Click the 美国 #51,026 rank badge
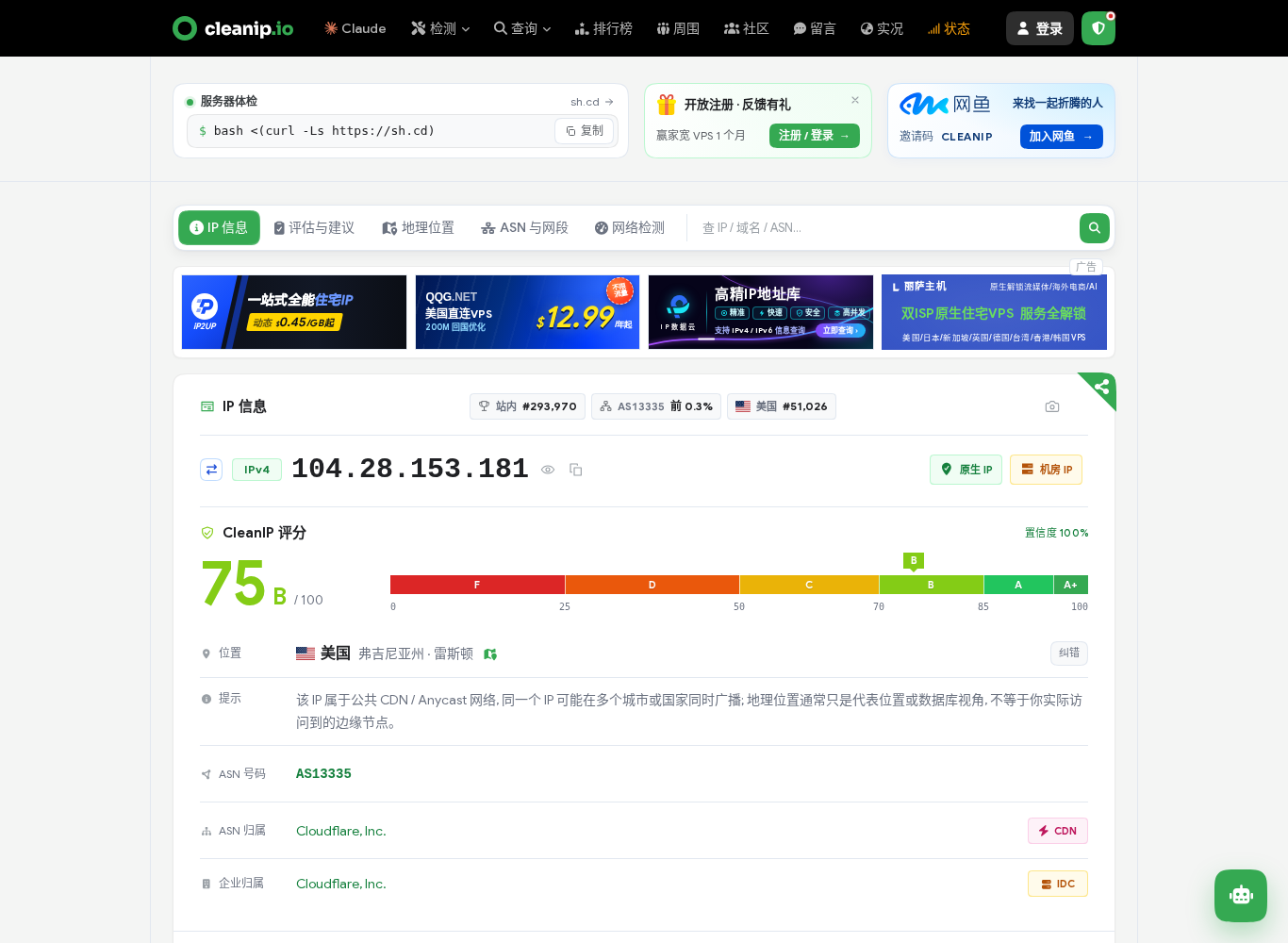This screenshot has width=1288, height=943. point(781,406)
